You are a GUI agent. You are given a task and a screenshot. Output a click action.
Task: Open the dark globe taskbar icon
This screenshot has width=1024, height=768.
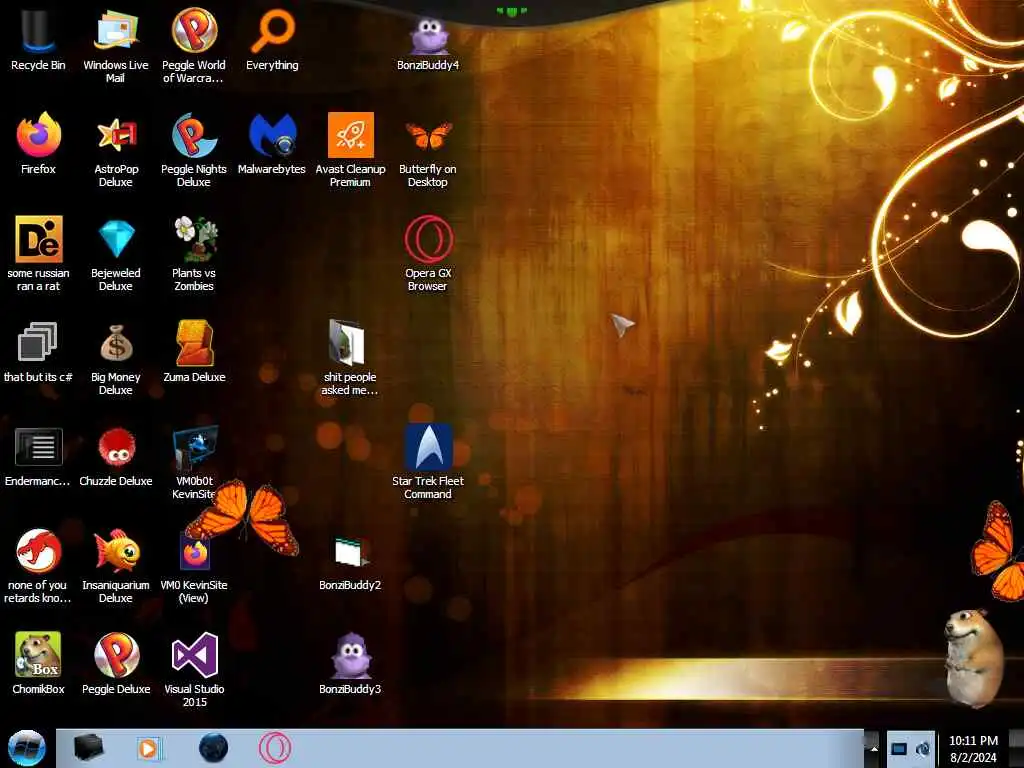(214, 748)
